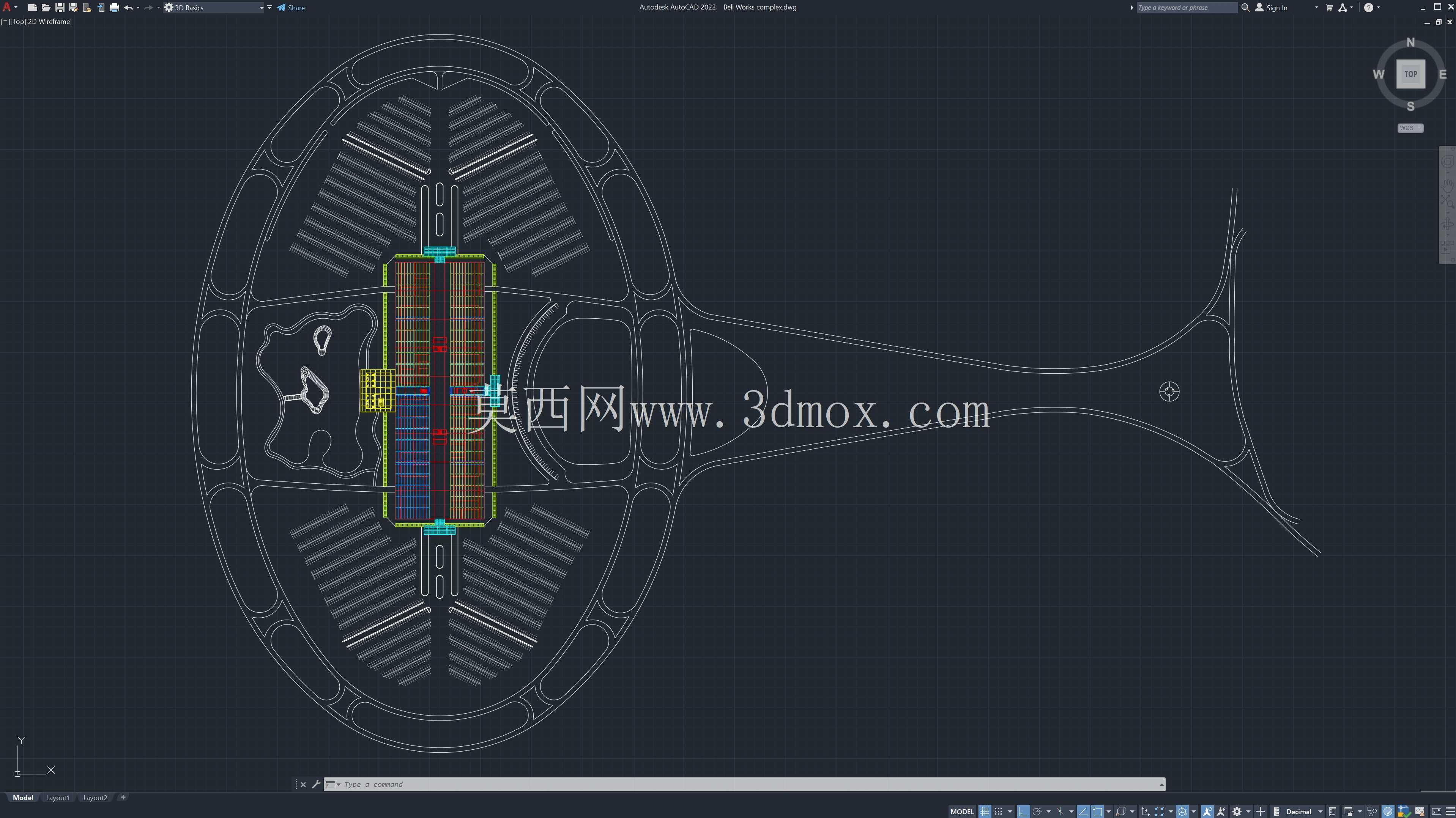Image resolution: width=1456 pixels, height=818 pixels.
Task: Open the AutoCAD application menu (red A)
Action: pos(7,7)
